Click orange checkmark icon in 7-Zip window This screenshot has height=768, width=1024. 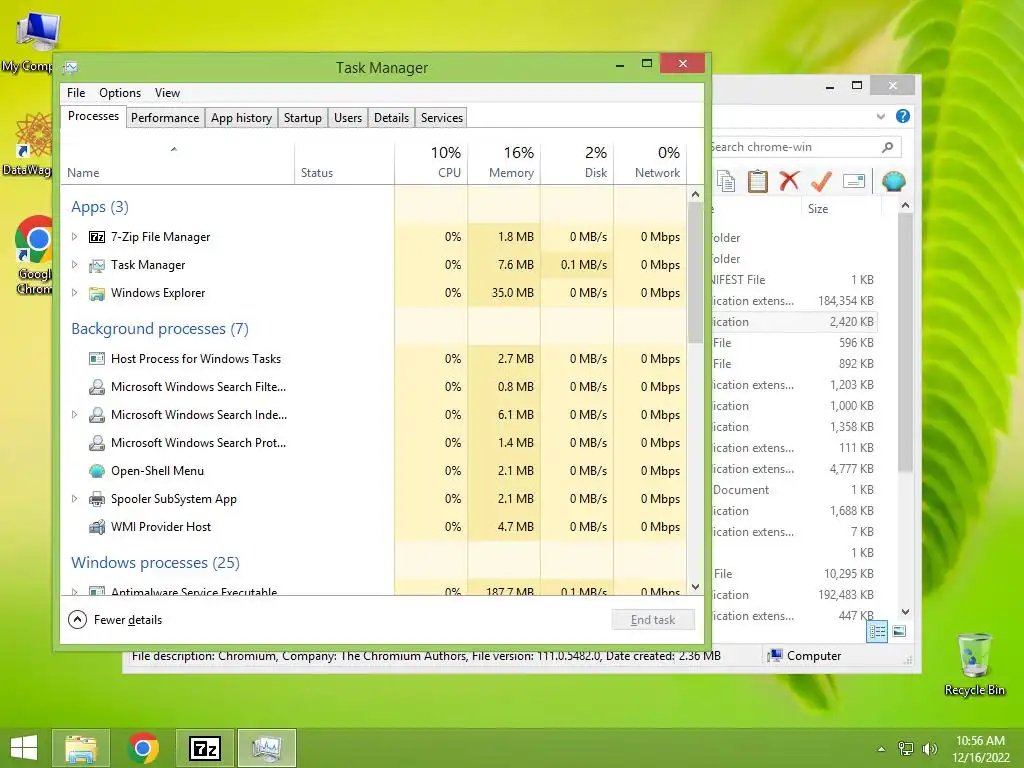(x=822, y=181)
